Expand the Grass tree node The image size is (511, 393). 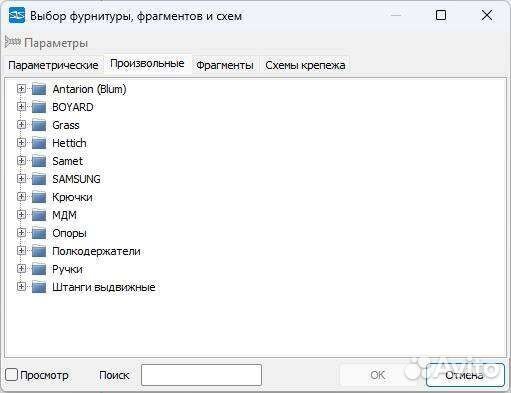(x=21, y=125)
